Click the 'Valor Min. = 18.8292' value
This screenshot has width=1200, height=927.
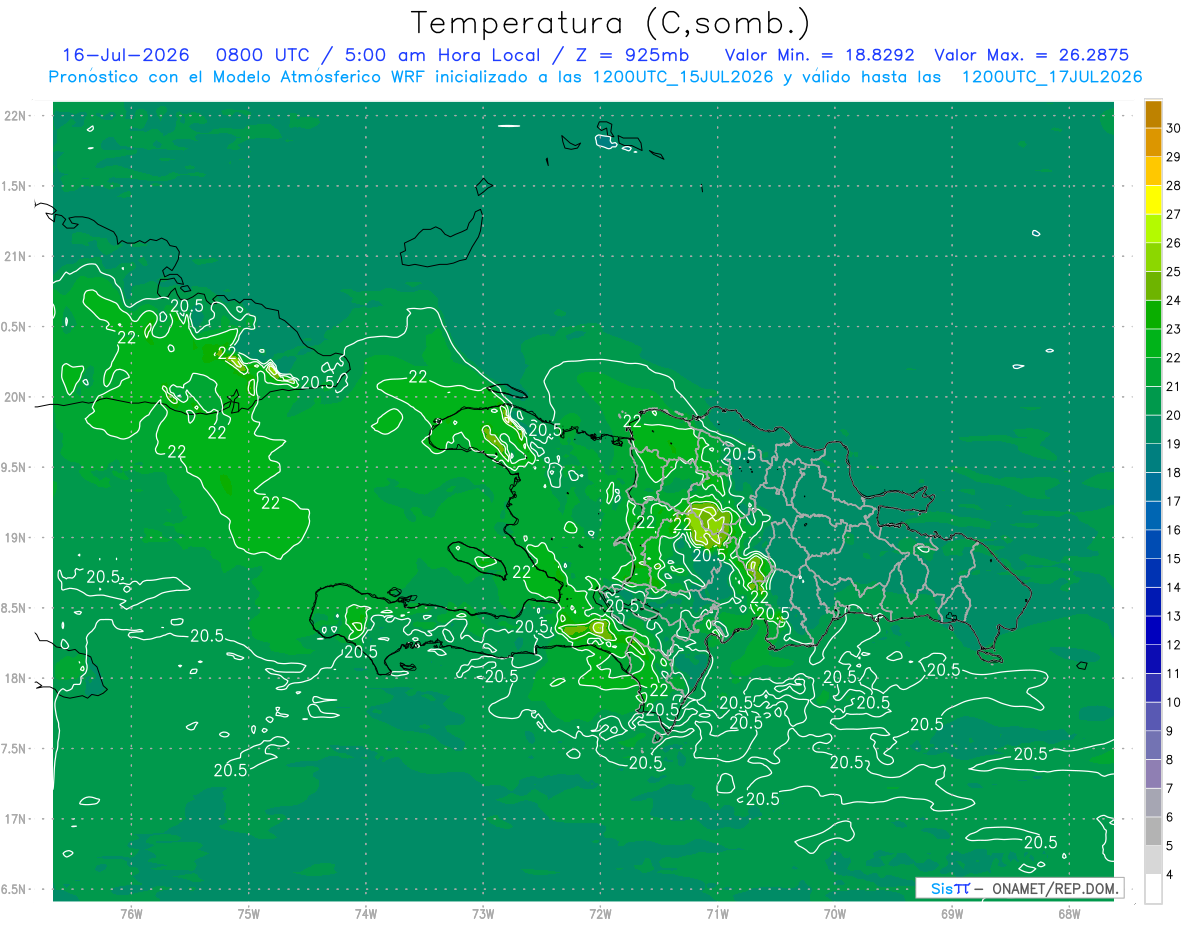[820, 55]
